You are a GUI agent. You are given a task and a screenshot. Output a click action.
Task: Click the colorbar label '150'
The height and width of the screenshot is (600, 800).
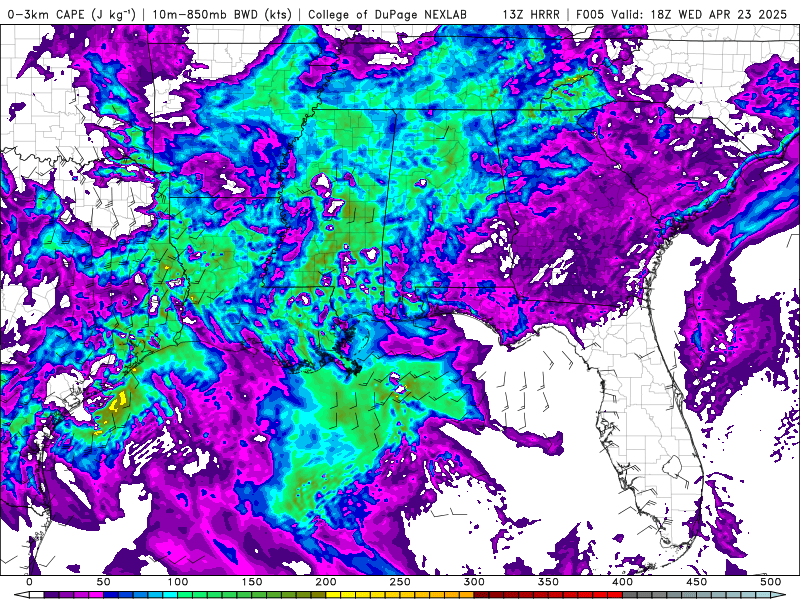(252, 582)
